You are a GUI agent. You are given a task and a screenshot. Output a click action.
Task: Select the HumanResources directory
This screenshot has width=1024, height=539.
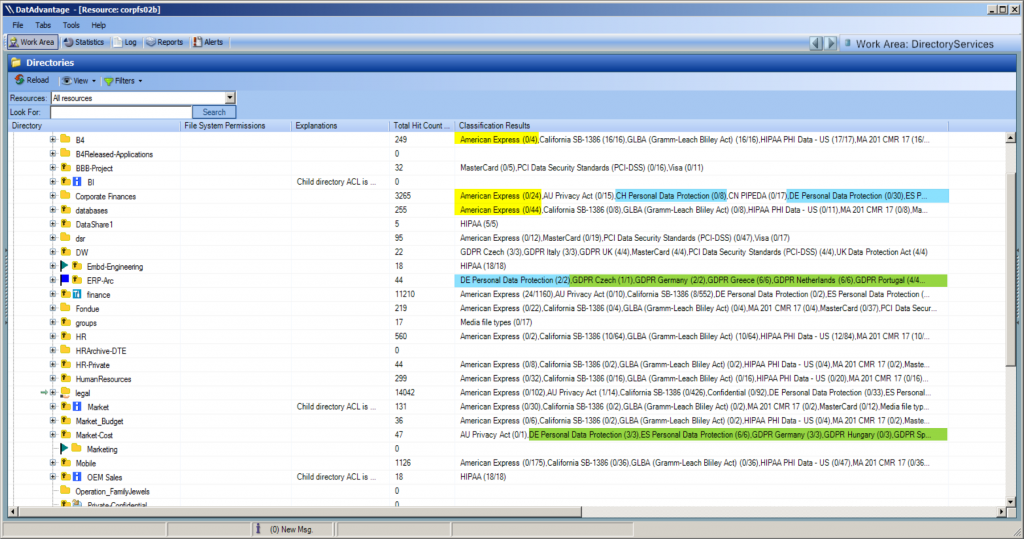[103, 379]
